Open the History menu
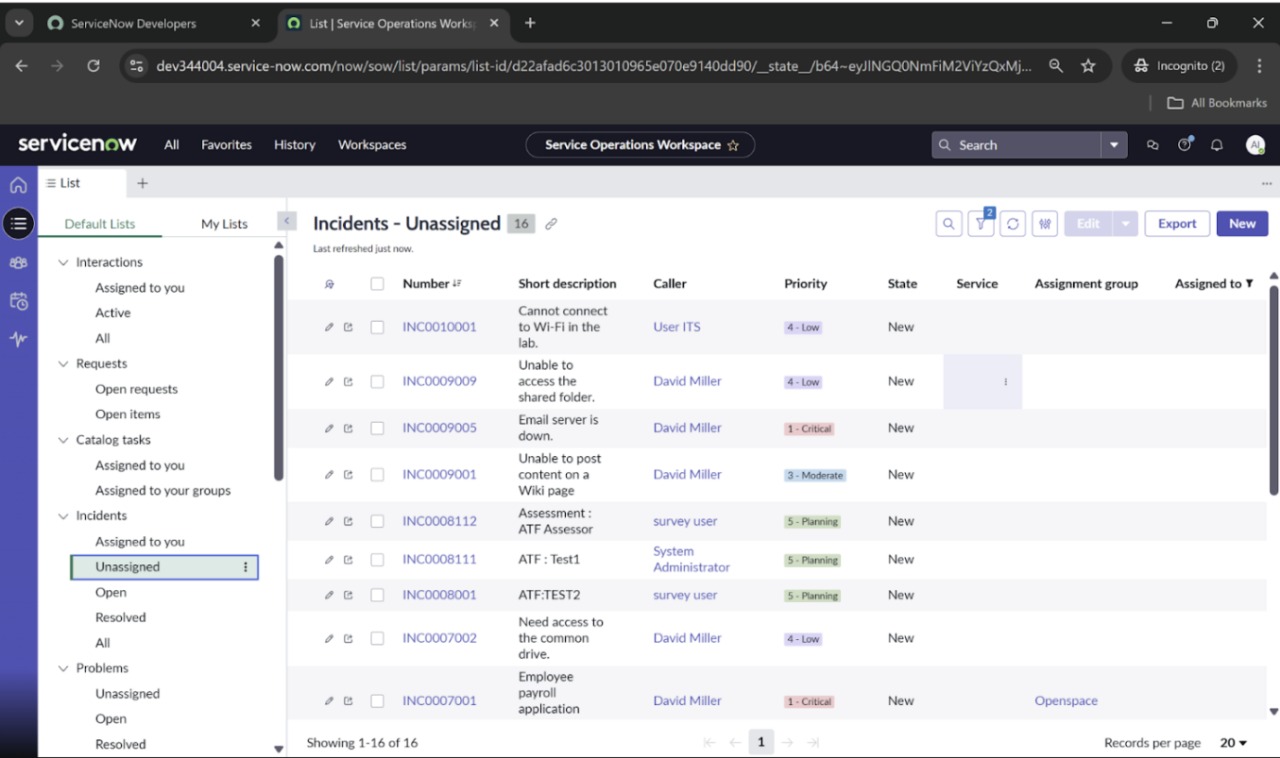Image resolution: width=1280 pixels, height=758 pixels. (295, 145)
